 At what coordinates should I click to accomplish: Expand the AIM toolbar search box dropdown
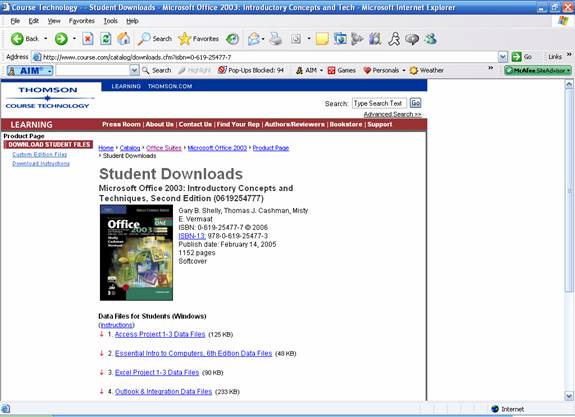[135, 70]
